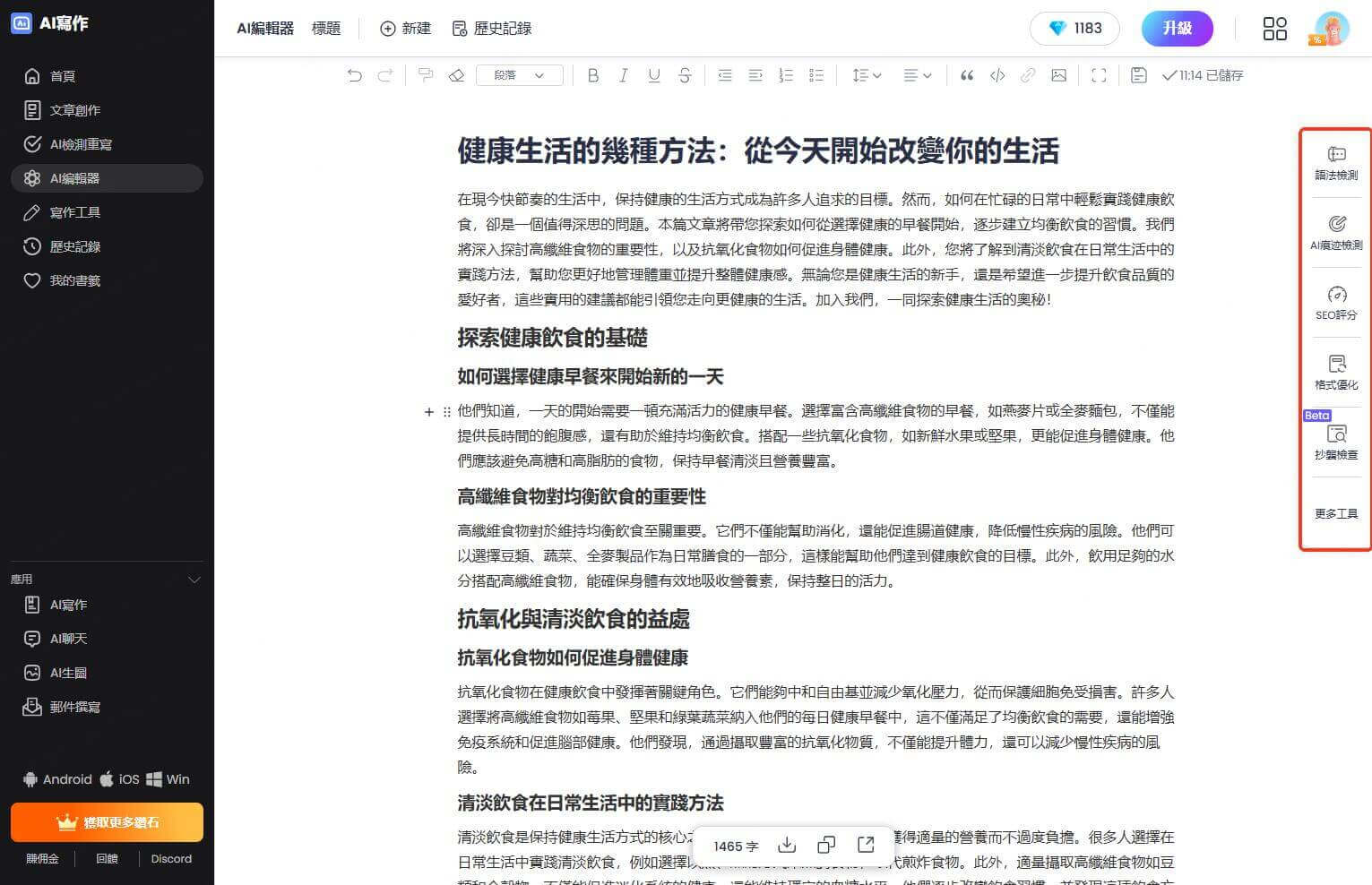Click the save document icon
The image size is (1372, 885).
click(x=1139, y=75)
